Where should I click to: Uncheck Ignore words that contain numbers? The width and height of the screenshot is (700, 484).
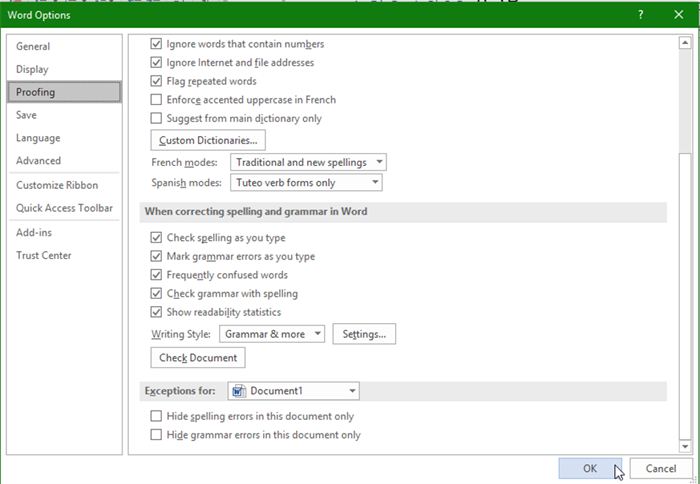click(156, 44)
